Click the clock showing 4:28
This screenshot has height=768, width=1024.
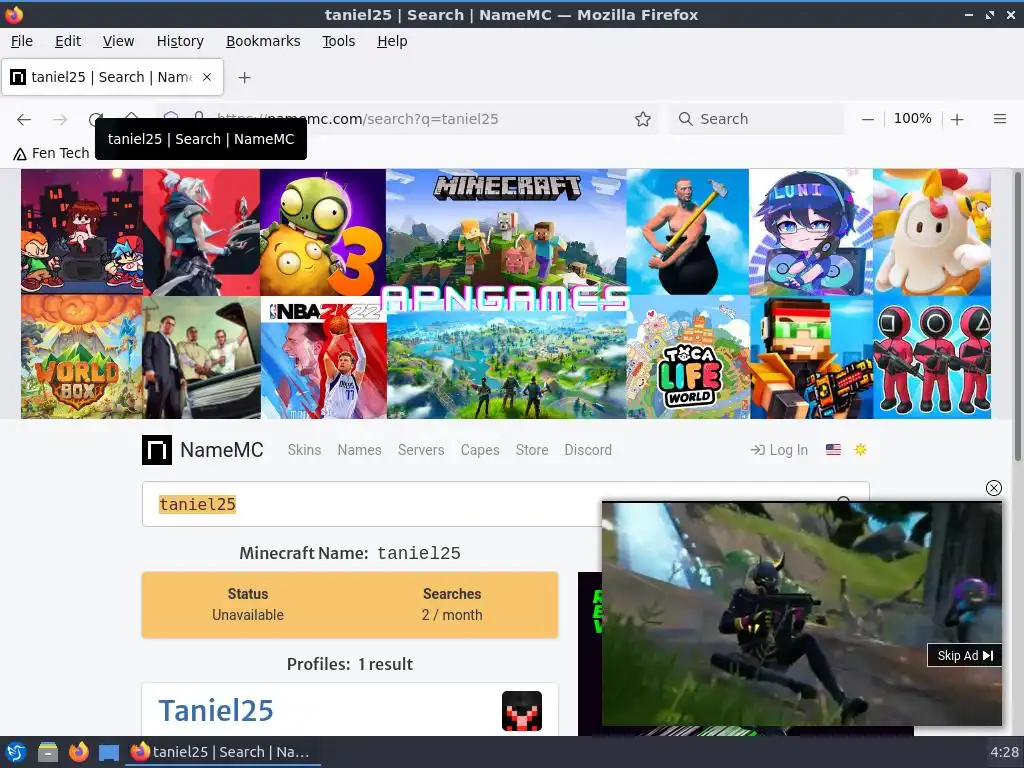(1004, 752)
